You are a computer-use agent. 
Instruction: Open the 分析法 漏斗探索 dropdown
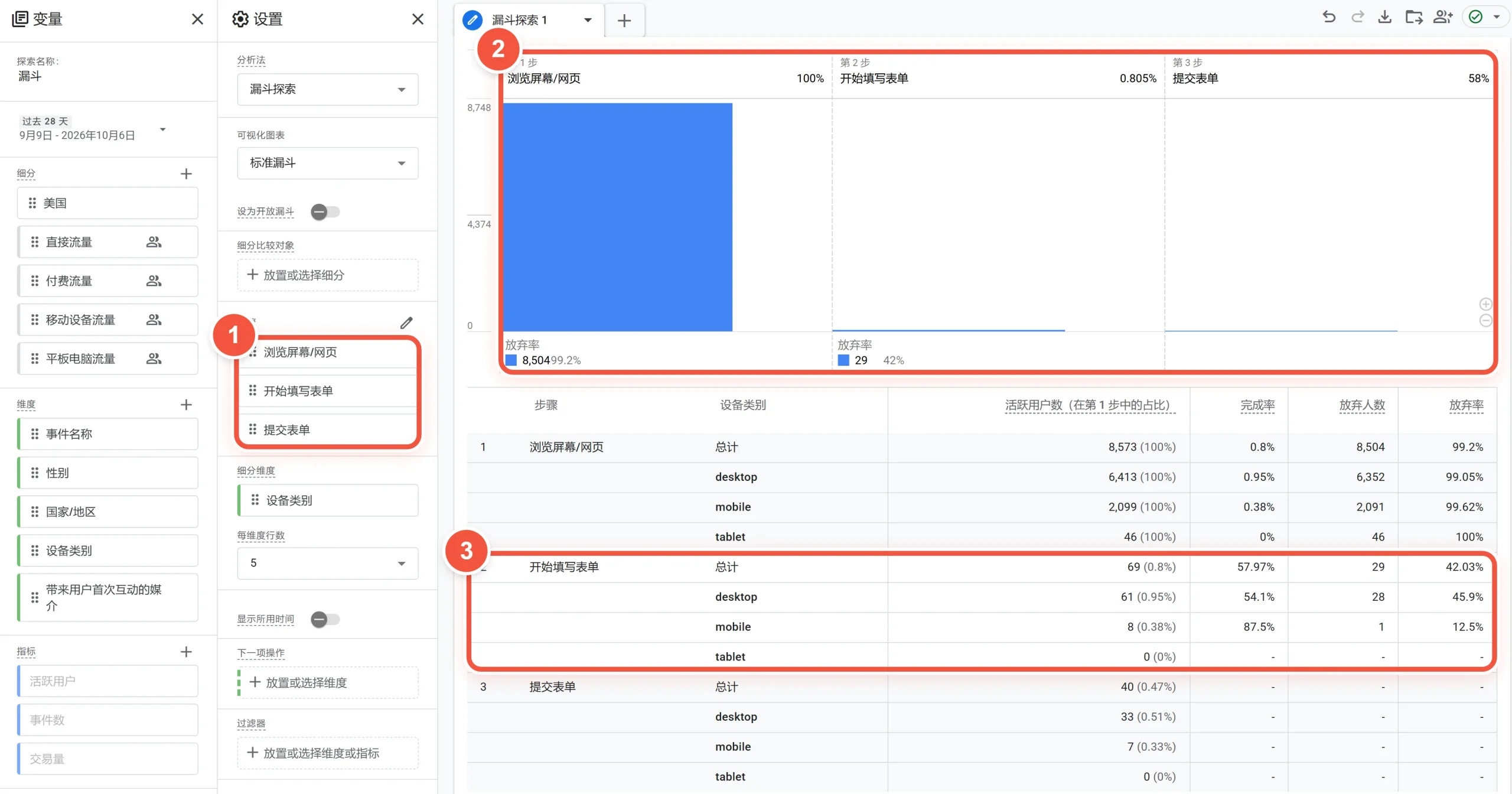328,89
